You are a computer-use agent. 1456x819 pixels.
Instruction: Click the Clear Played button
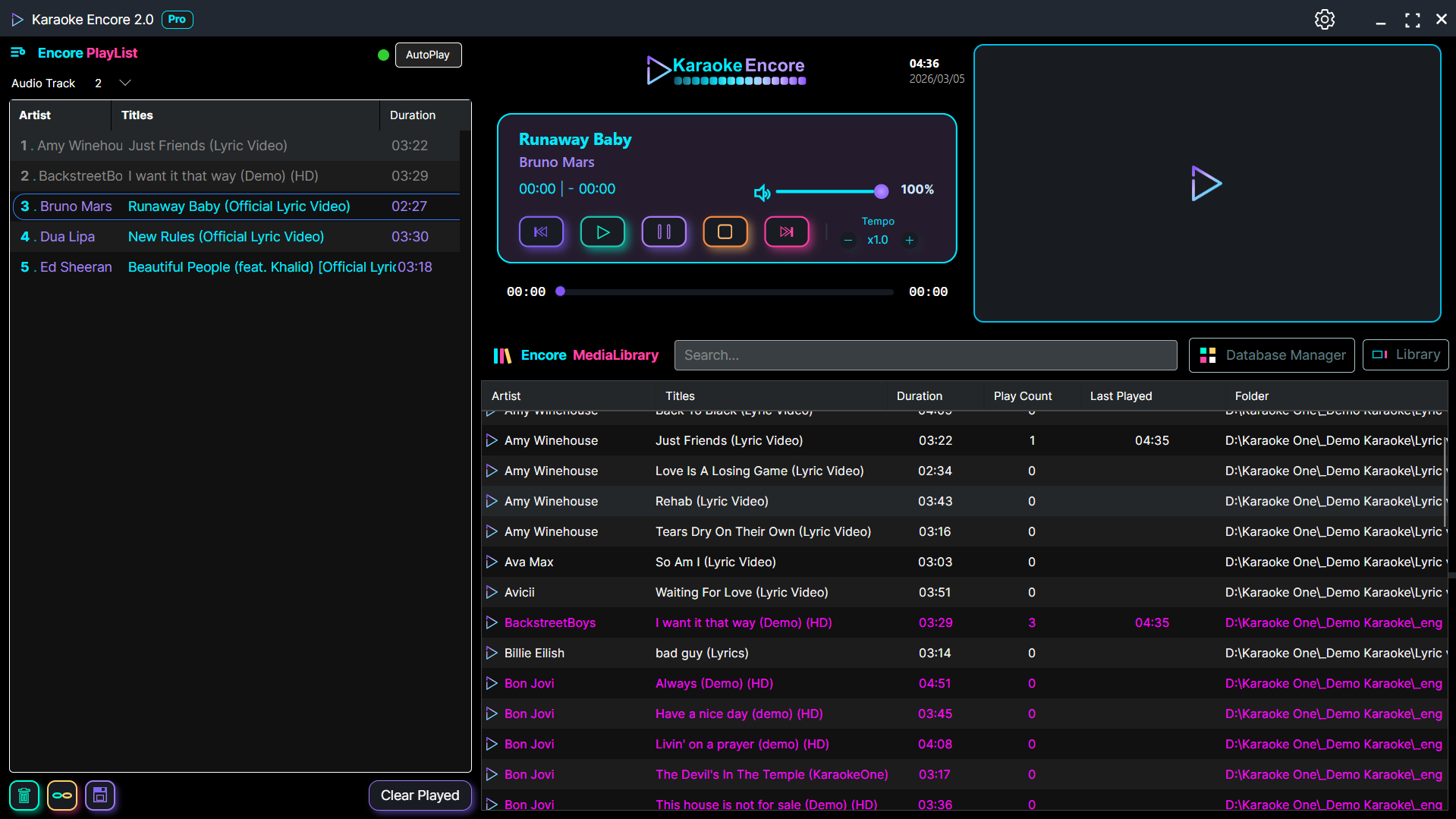pyautogui.click(x=420, y=795)
